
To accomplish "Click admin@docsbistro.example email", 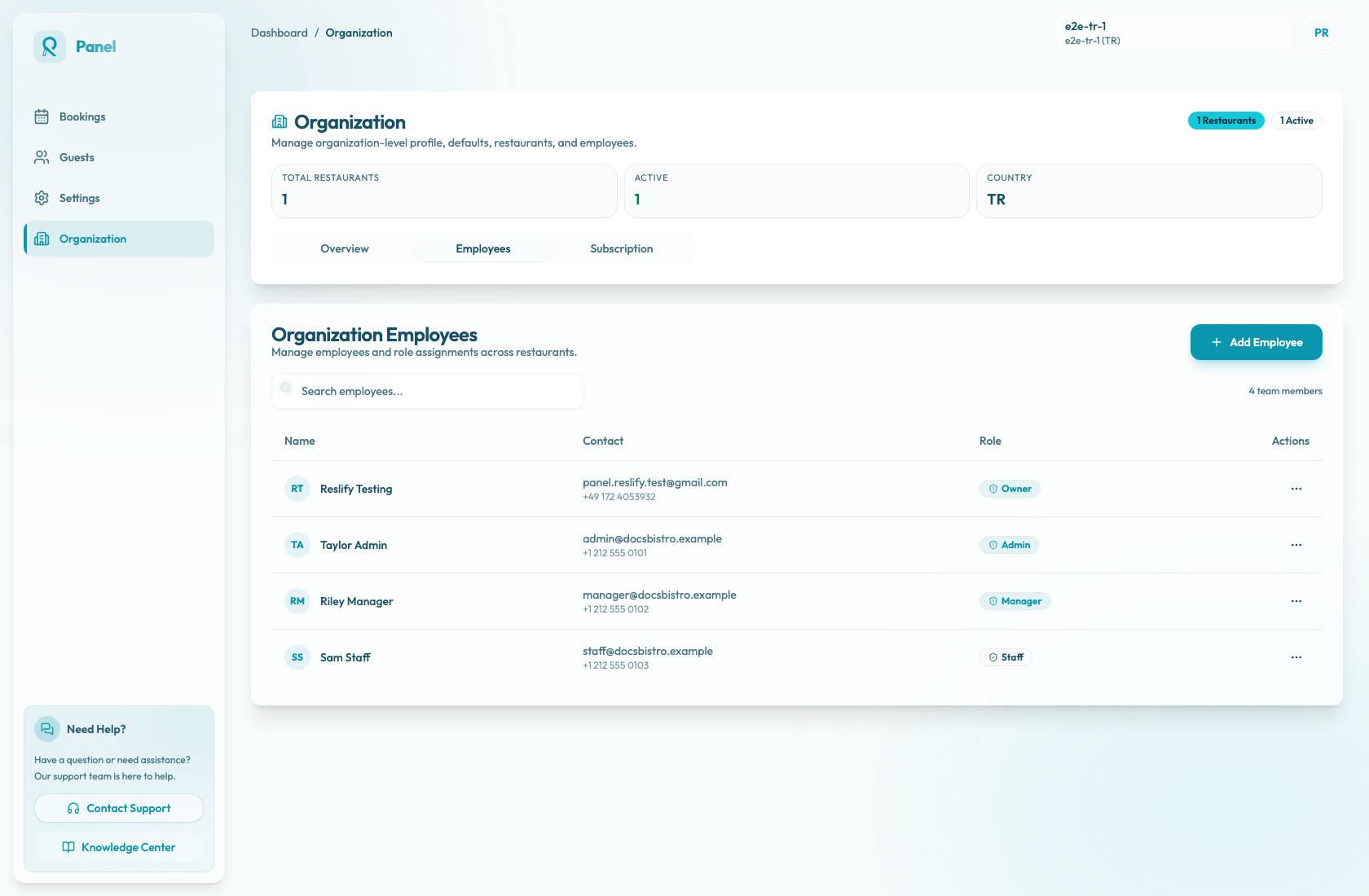I will (x=652, y=538).
